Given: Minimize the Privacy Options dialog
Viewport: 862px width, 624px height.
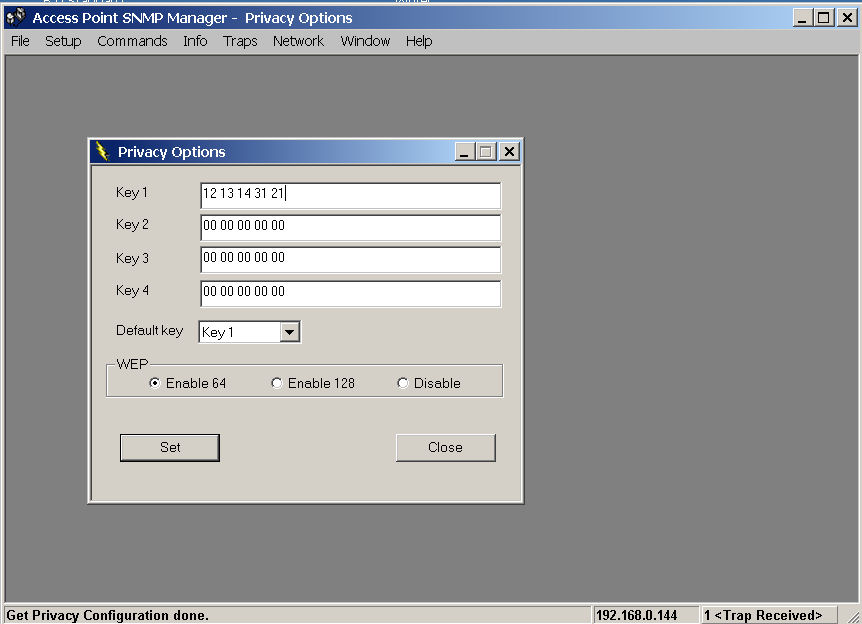Looking at the screenshot, I should pos(465,152).
